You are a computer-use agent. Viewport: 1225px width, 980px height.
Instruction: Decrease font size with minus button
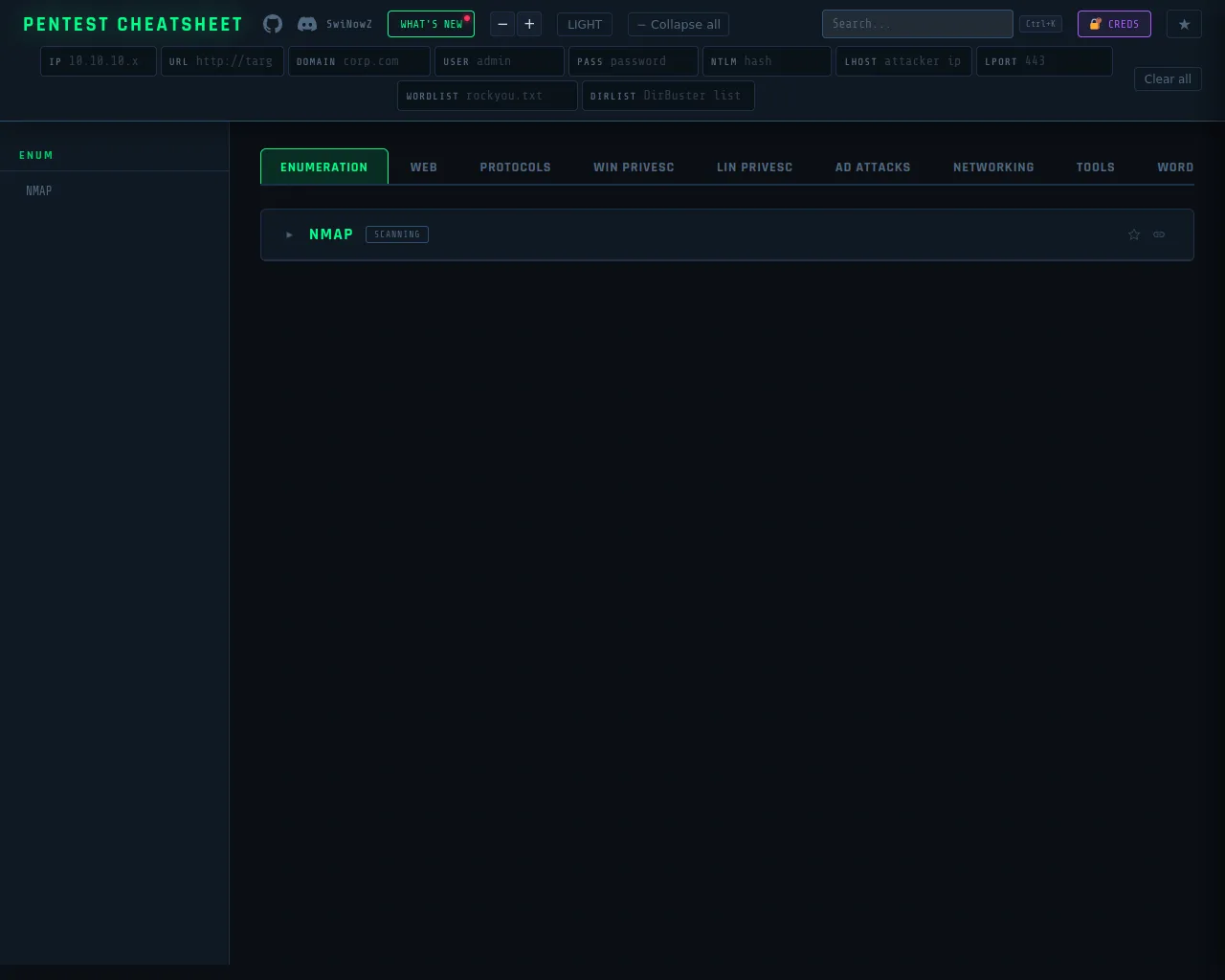[502, 24]
